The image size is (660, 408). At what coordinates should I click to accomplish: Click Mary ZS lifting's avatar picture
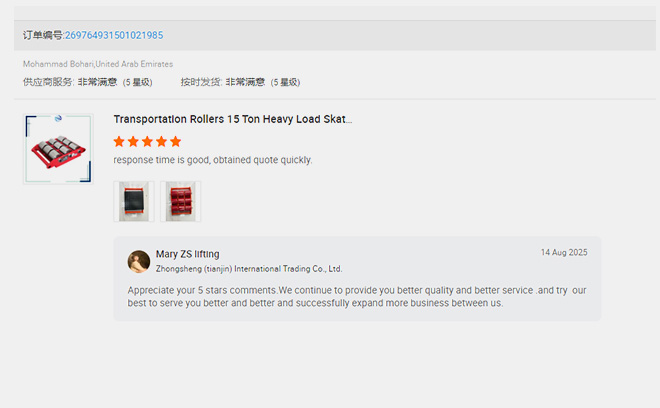[139, 261]
